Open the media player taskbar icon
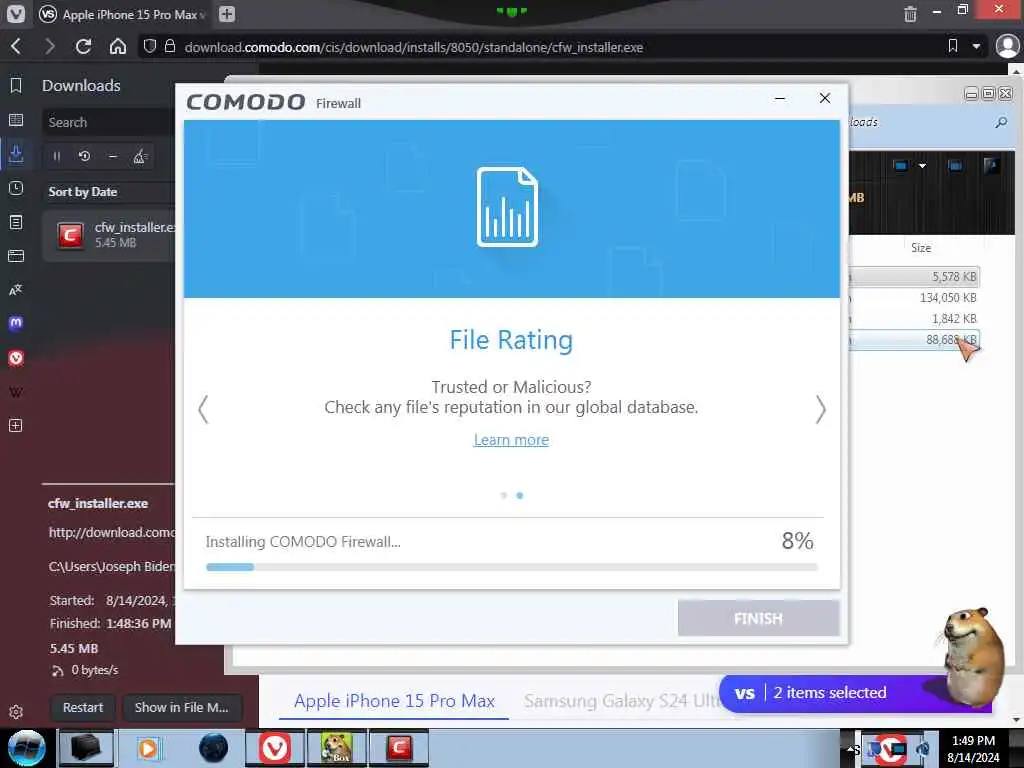Viewport: 1024px width, 768px height. (148, 748)
